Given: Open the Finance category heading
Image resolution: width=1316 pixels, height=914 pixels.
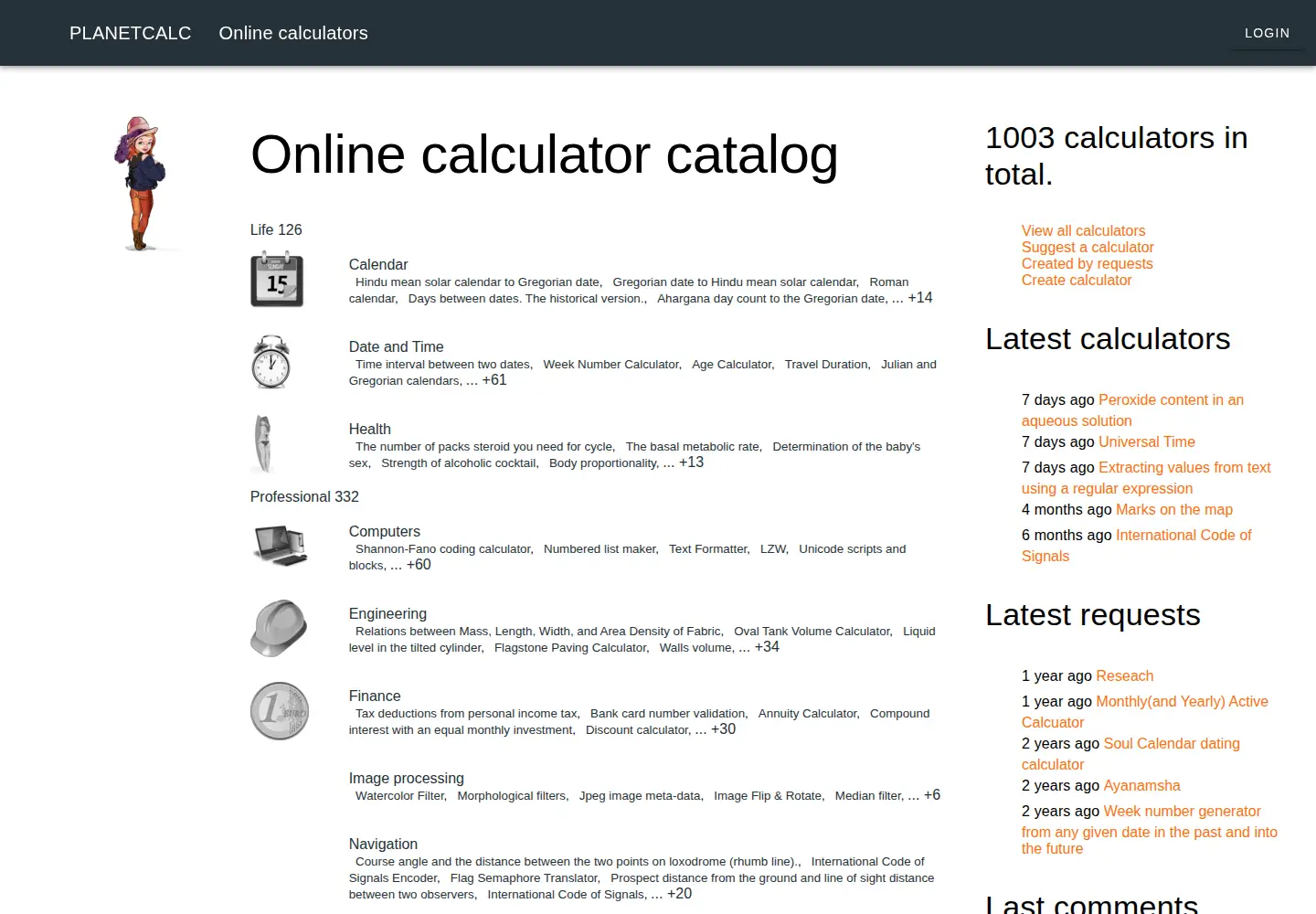Looking at the screenshot, I should pyautogui.click(x=375, y=696).
